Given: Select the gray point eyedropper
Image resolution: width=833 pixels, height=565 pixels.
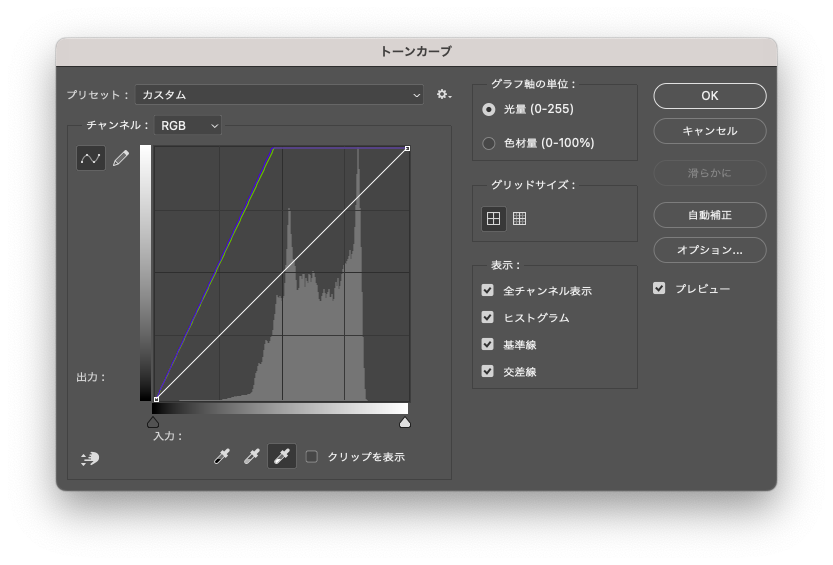Looking at the screenshot, I should click(x=251, y=456).
